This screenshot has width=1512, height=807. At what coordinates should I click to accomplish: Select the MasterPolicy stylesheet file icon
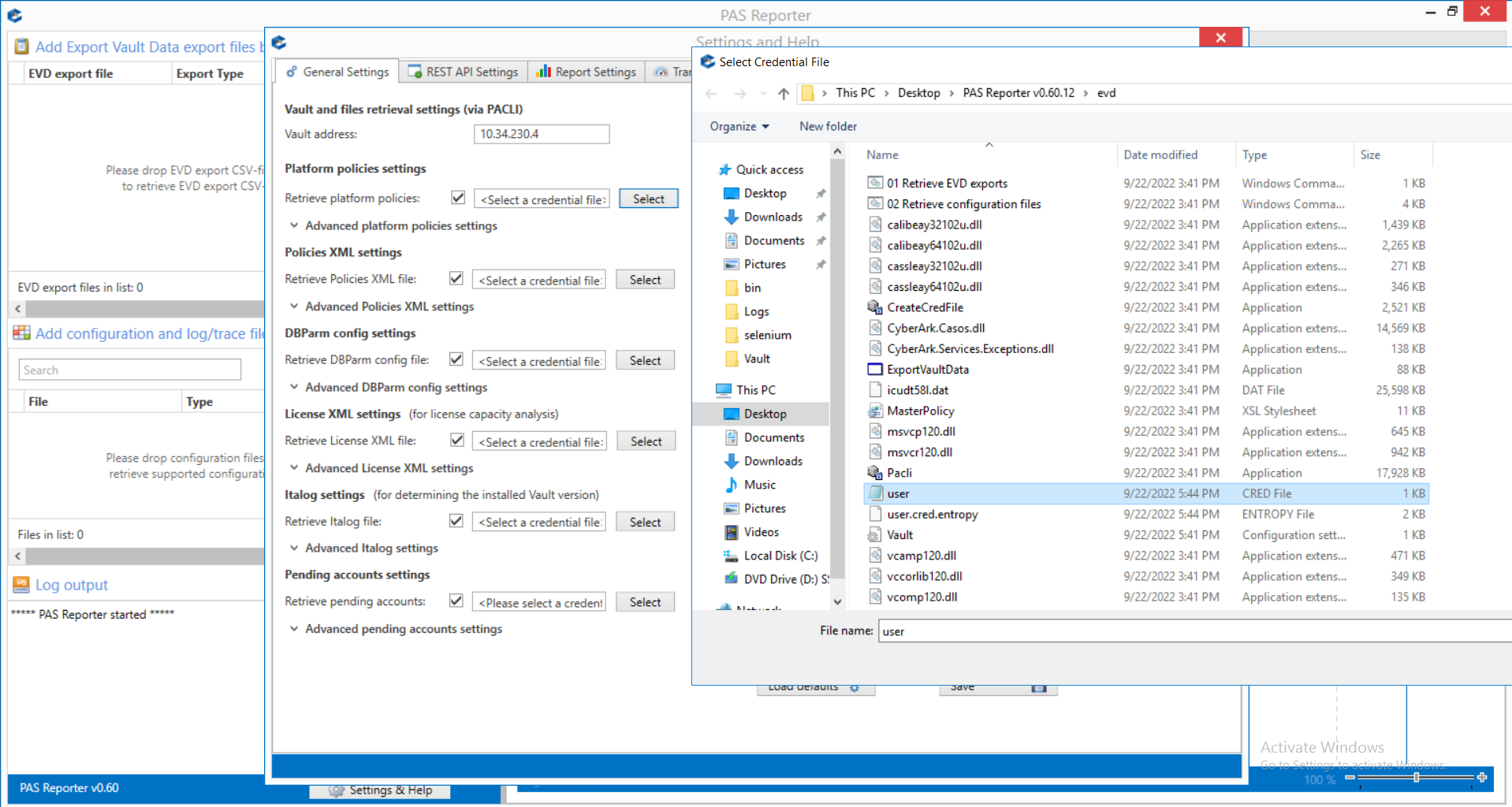[x=874, y=411]
